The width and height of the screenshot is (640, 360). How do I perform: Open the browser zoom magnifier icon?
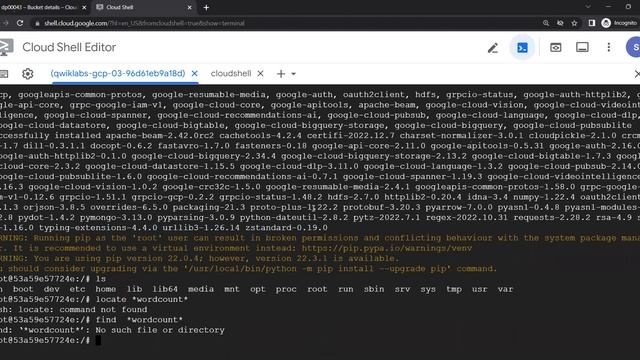[x=546, y=23]
